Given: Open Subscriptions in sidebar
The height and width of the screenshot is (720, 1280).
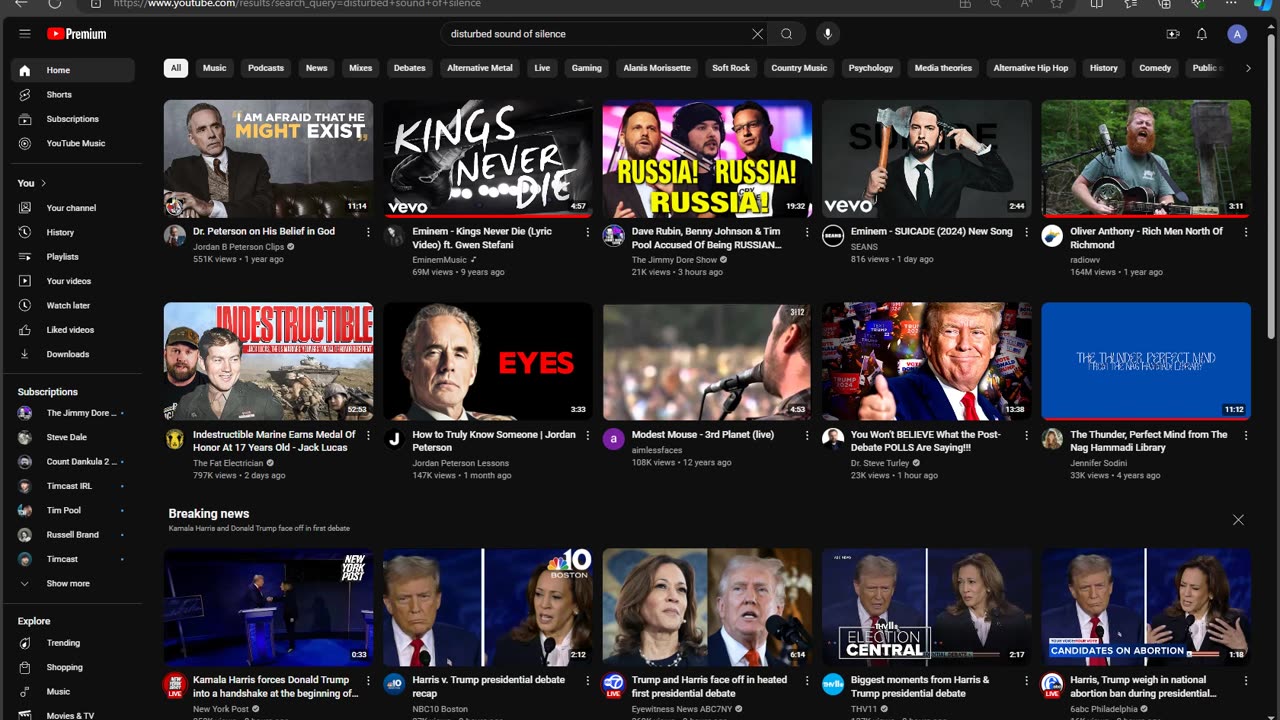Looking at the screenshot, I should pyautogui.click(x=73, y=119).
